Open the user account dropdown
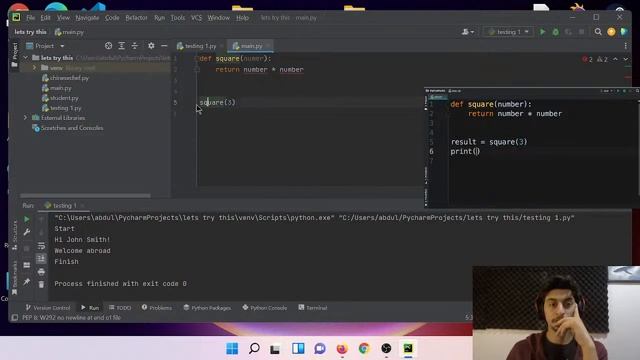The height and width of the screenshot is (360, 640). [468, 32]
